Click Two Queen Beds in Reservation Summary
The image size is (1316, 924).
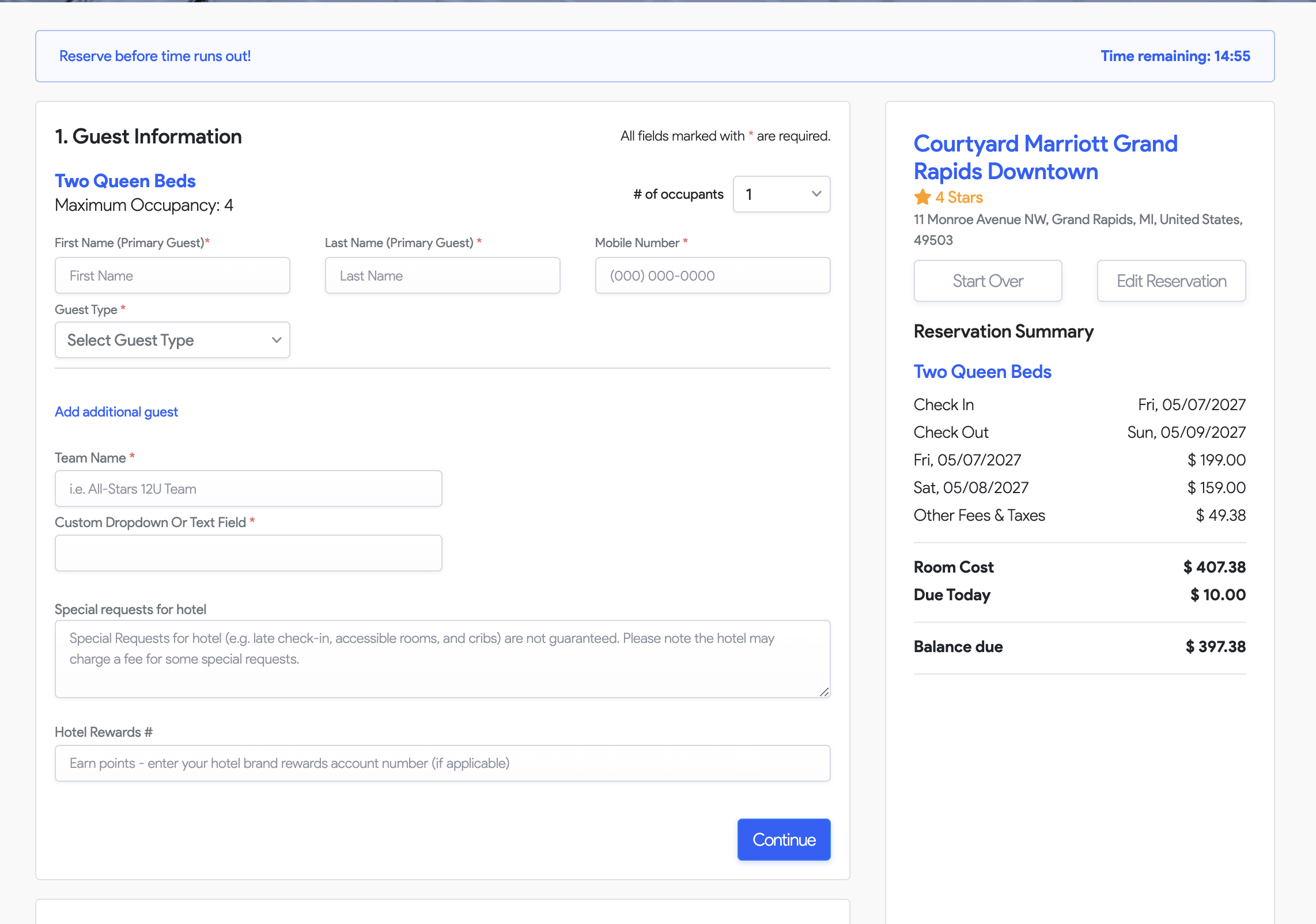pyautogui.click(x=982, y=372)
